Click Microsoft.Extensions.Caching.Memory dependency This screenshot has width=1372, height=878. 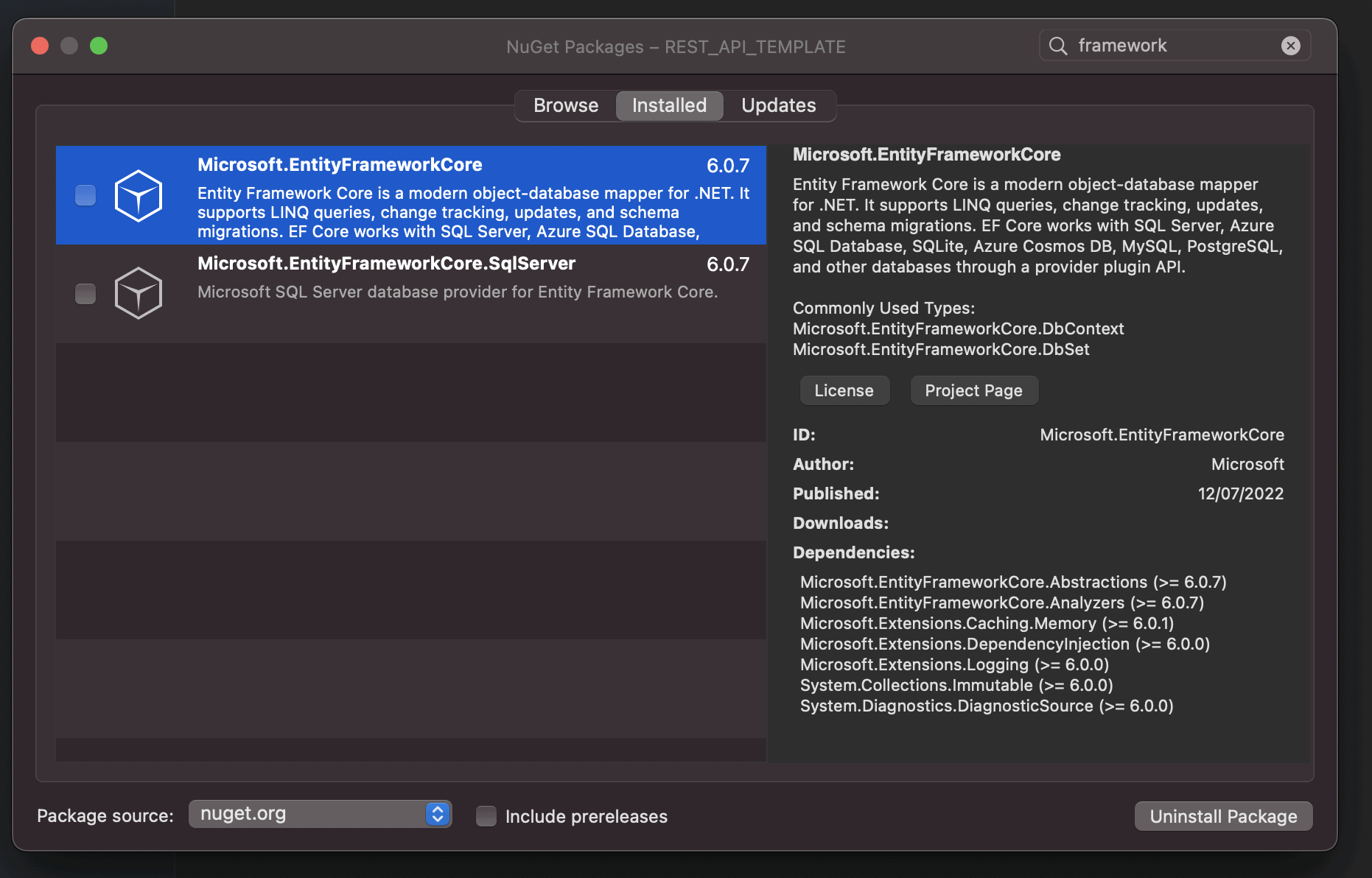(987, 623)
